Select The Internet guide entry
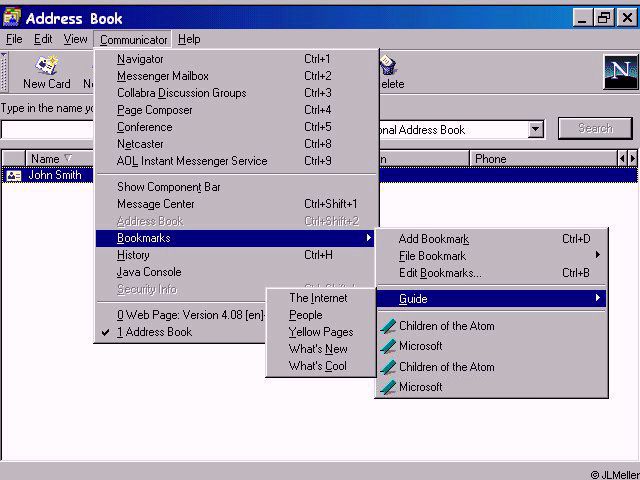640x480 pixels. click(320, 298)
